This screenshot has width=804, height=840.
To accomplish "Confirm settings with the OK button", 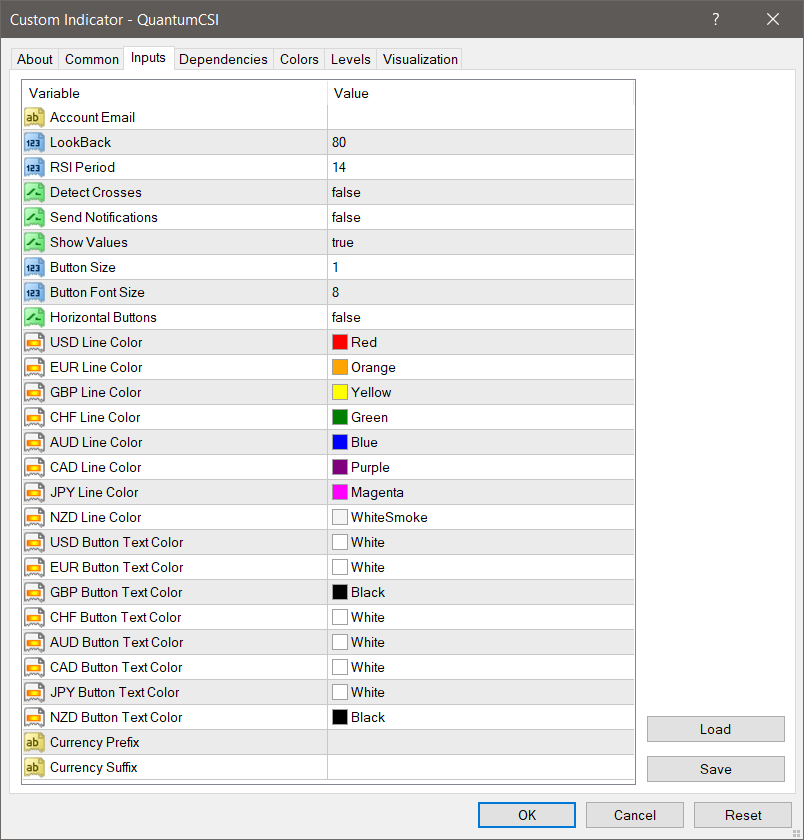I will (x=527, y=815).
